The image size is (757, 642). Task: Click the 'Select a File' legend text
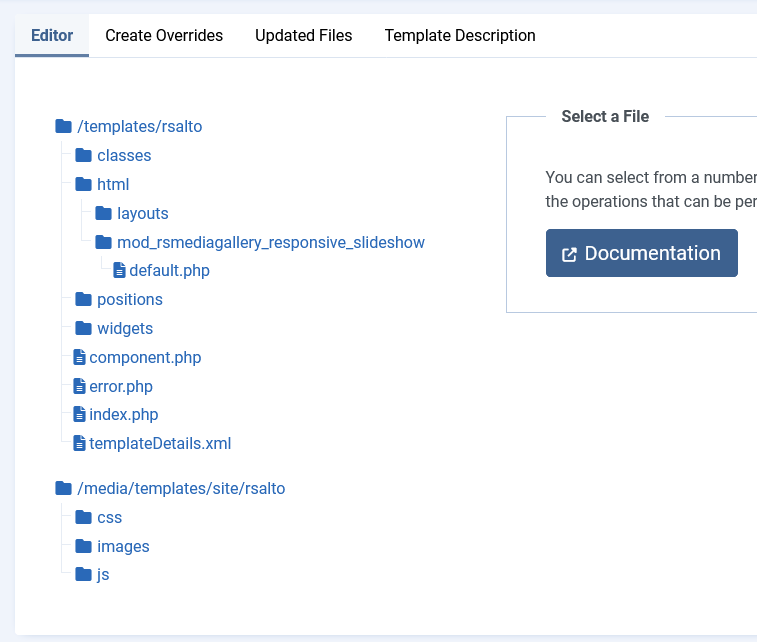pyautogui.click(x=605, y=116)
